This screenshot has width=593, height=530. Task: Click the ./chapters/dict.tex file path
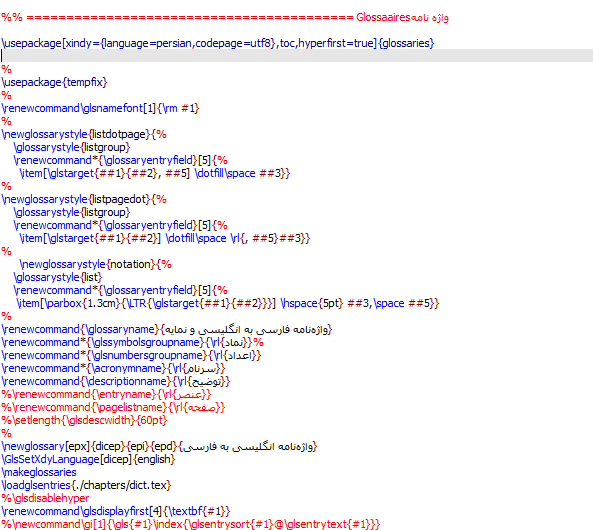point(121,485)
